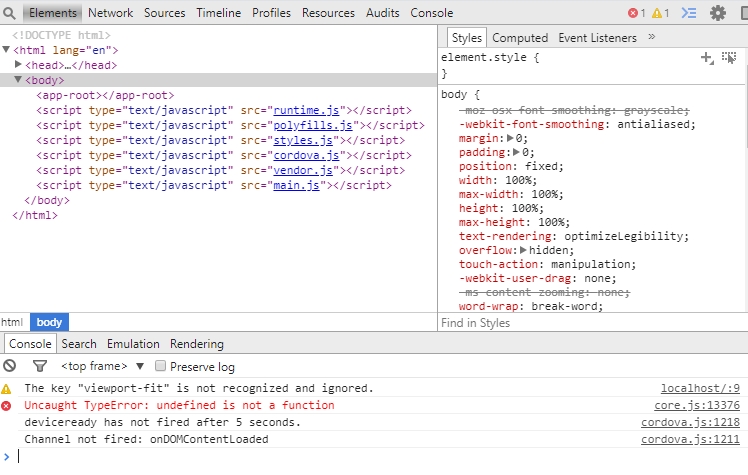Open the cordova.js script link
This screenshot has height=475, width=748.
[x=306, y=155]
